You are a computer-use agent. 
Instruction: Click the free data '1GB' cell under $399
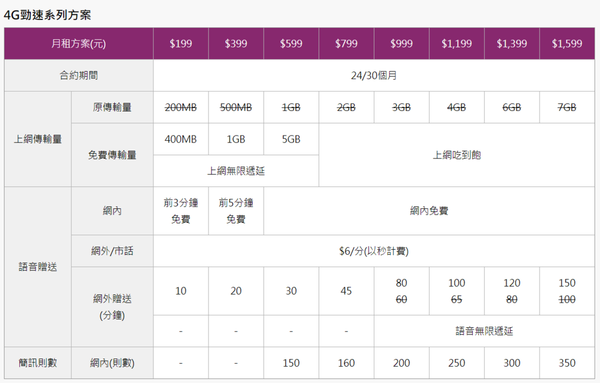tap(236, 139)
